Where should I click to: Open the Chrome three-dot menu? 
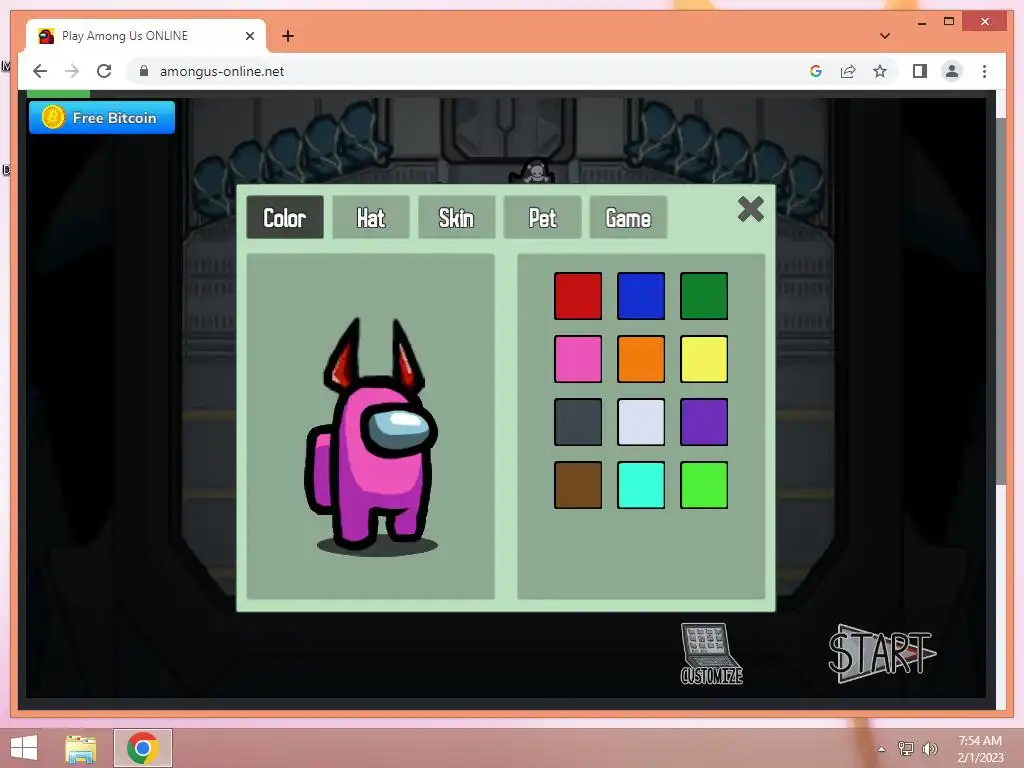point(984,71)
